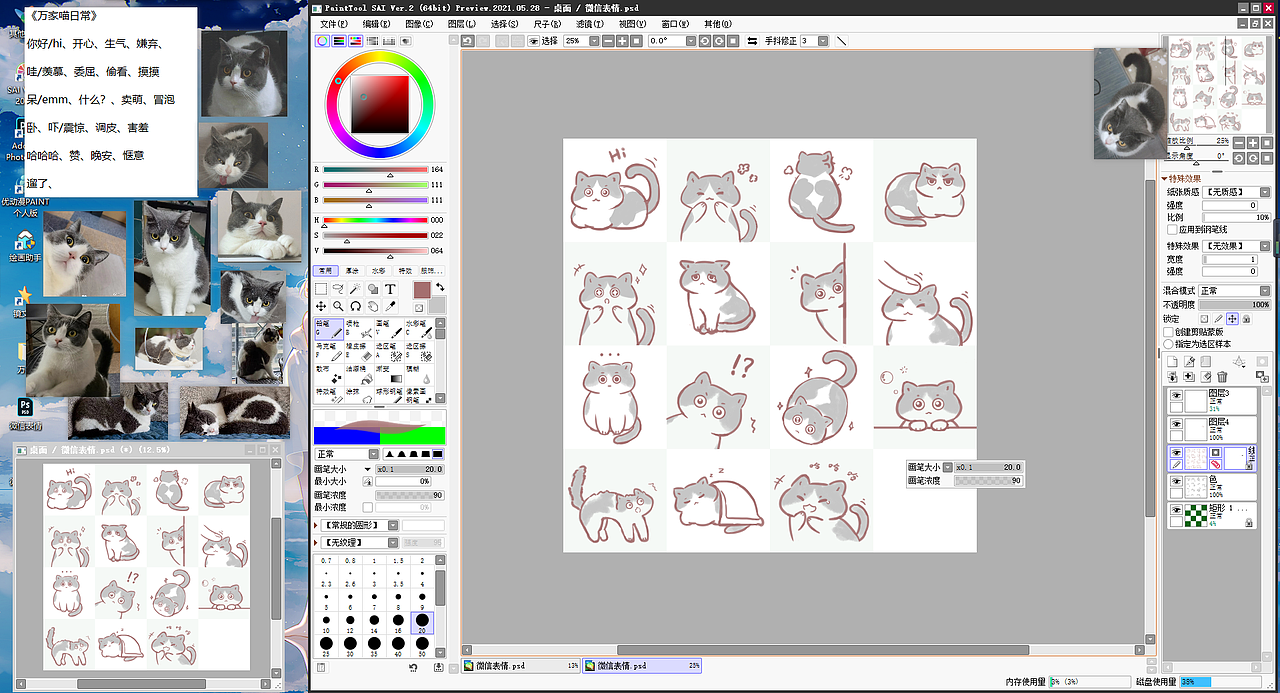Select the rotate canvas tool
The width and height of the screenshot is (1280, 693).
(355, 306)
